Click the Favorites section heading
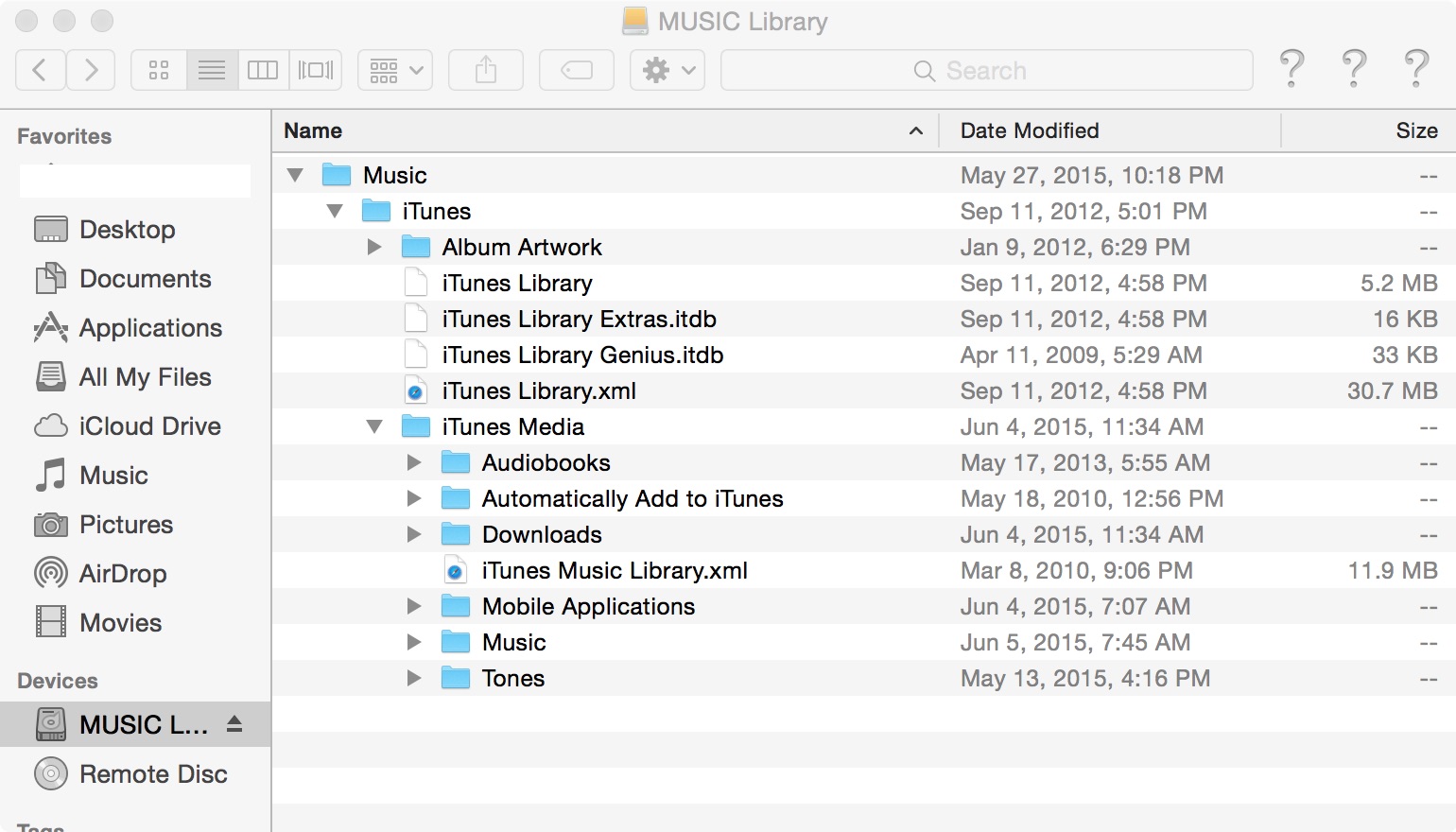The image size is (1456, 832). point(64,136)
